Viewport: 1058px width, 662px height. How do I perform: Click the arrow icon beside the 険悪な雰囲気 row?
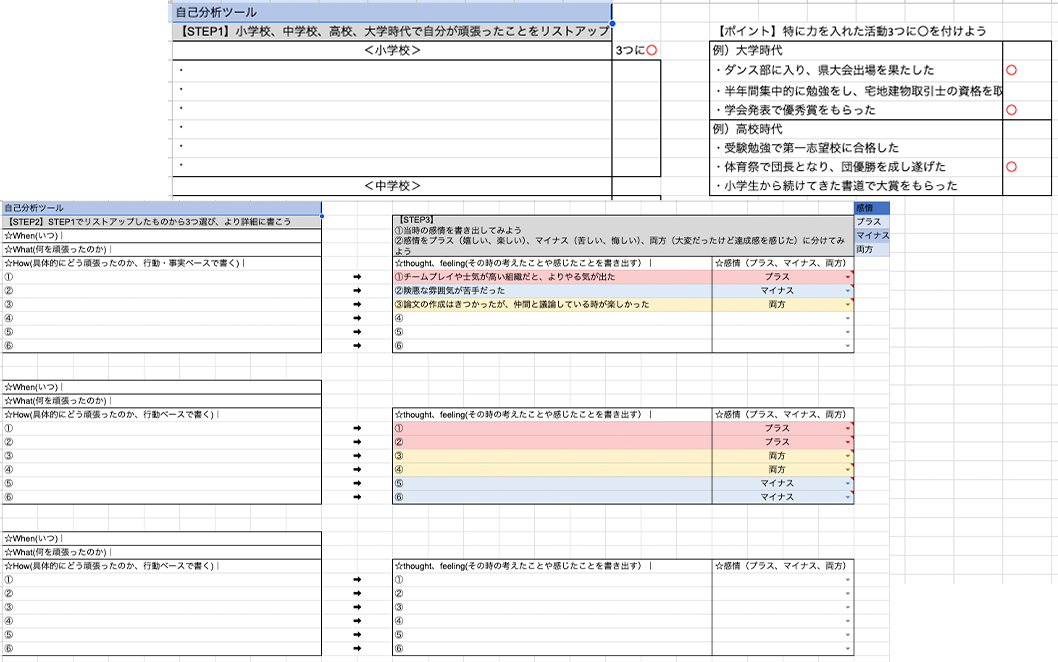357,291
